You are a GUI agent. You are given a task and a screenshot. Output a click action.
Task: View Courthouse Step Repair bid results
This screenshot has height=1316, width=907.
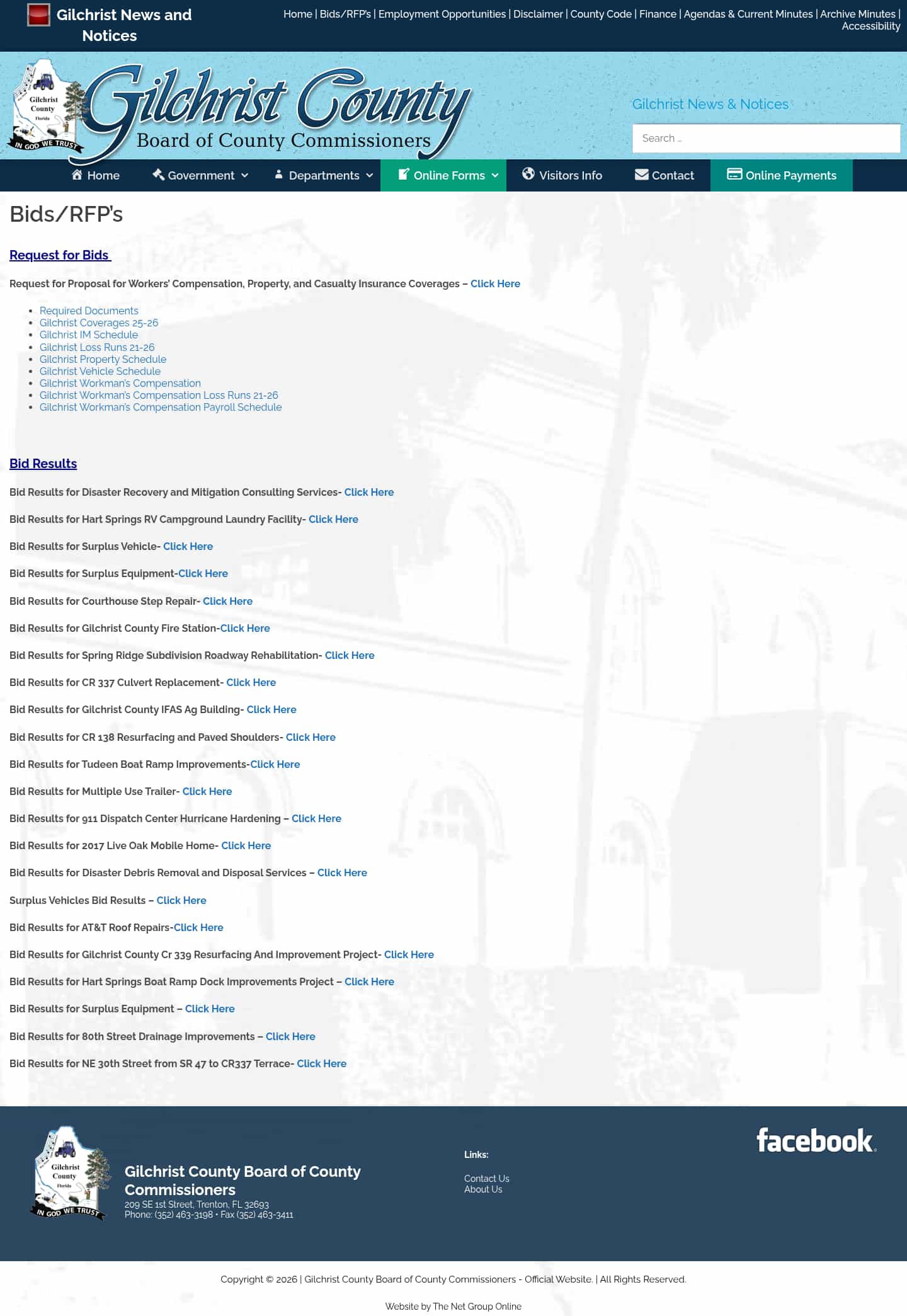click(227, 601)
